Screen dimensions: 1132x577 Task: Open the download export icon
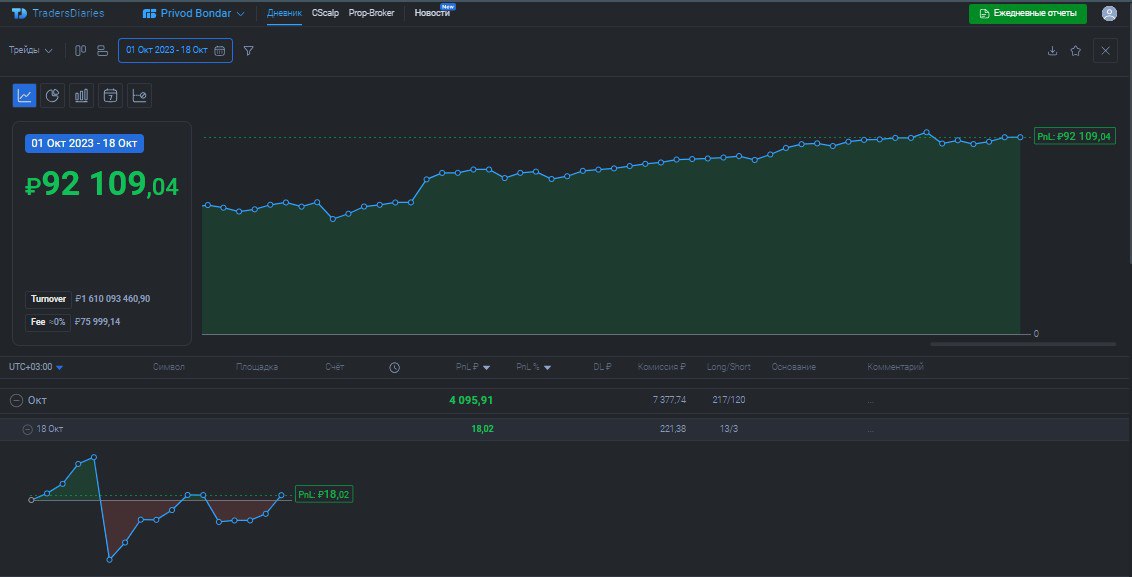1052,50
